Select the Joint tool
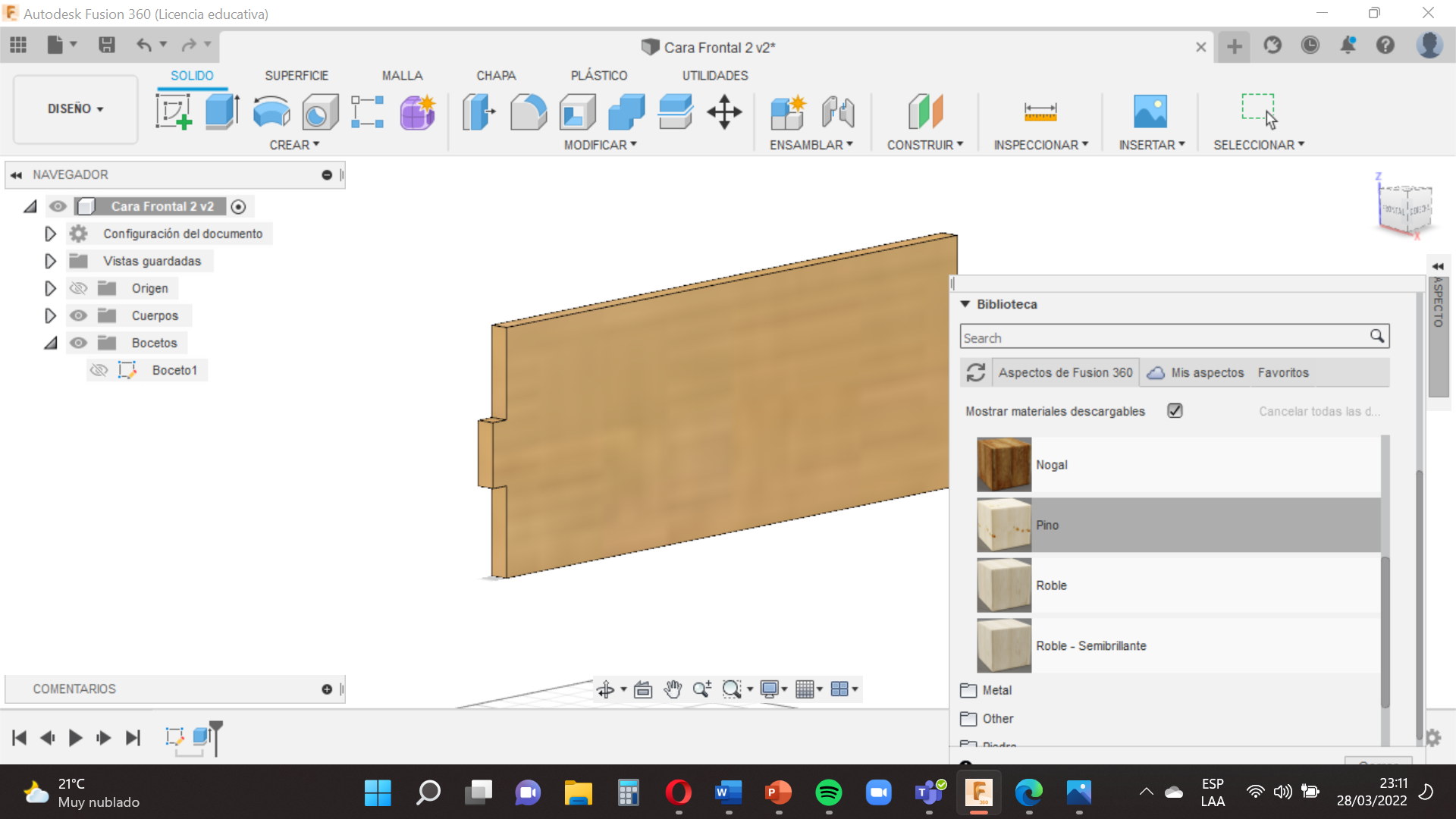This screenshot has width=1456, height=819. [838, 111]
